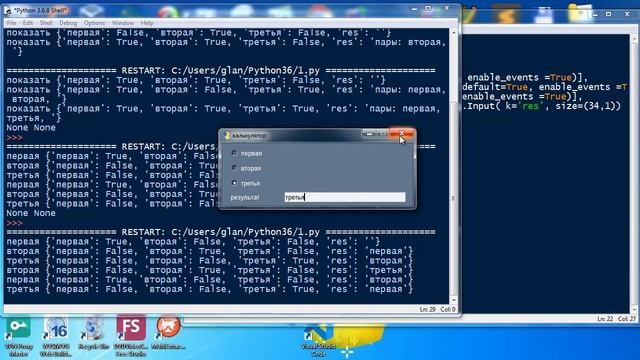Open the Shell menu
The width and height of the screenshot is (640, 360).
pos(46,23)
